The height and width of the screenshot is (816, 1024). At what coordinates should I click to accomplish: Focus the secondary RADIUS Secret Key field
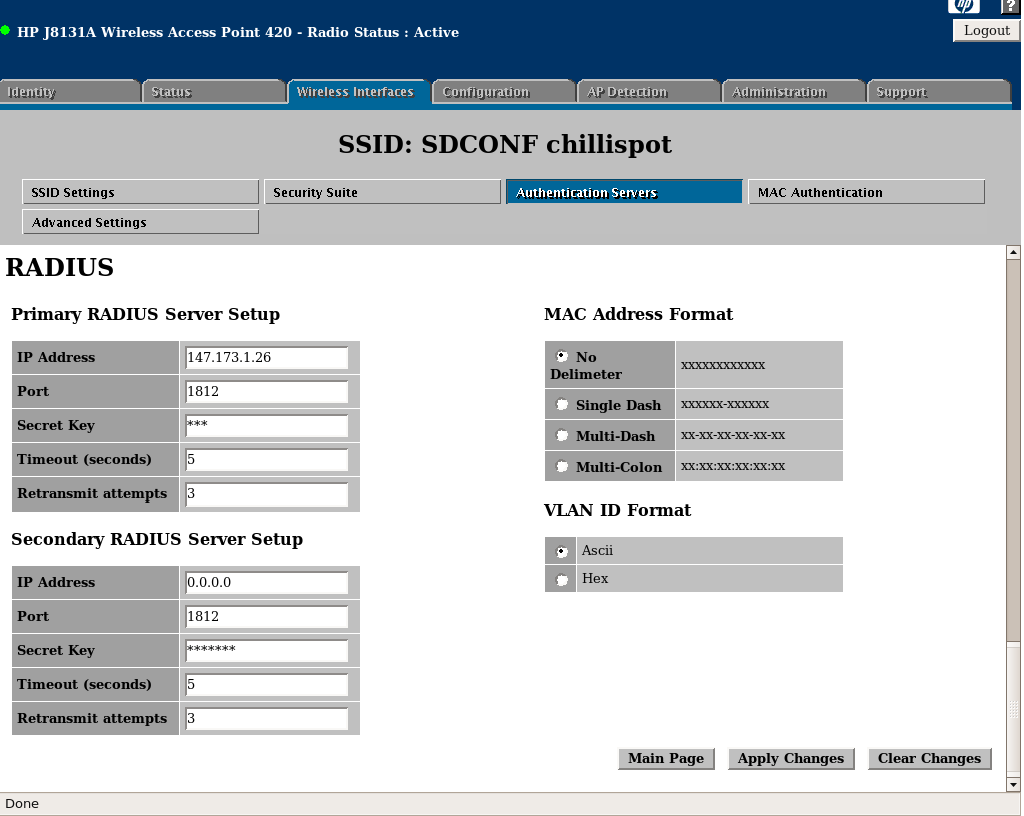(267, 651)
